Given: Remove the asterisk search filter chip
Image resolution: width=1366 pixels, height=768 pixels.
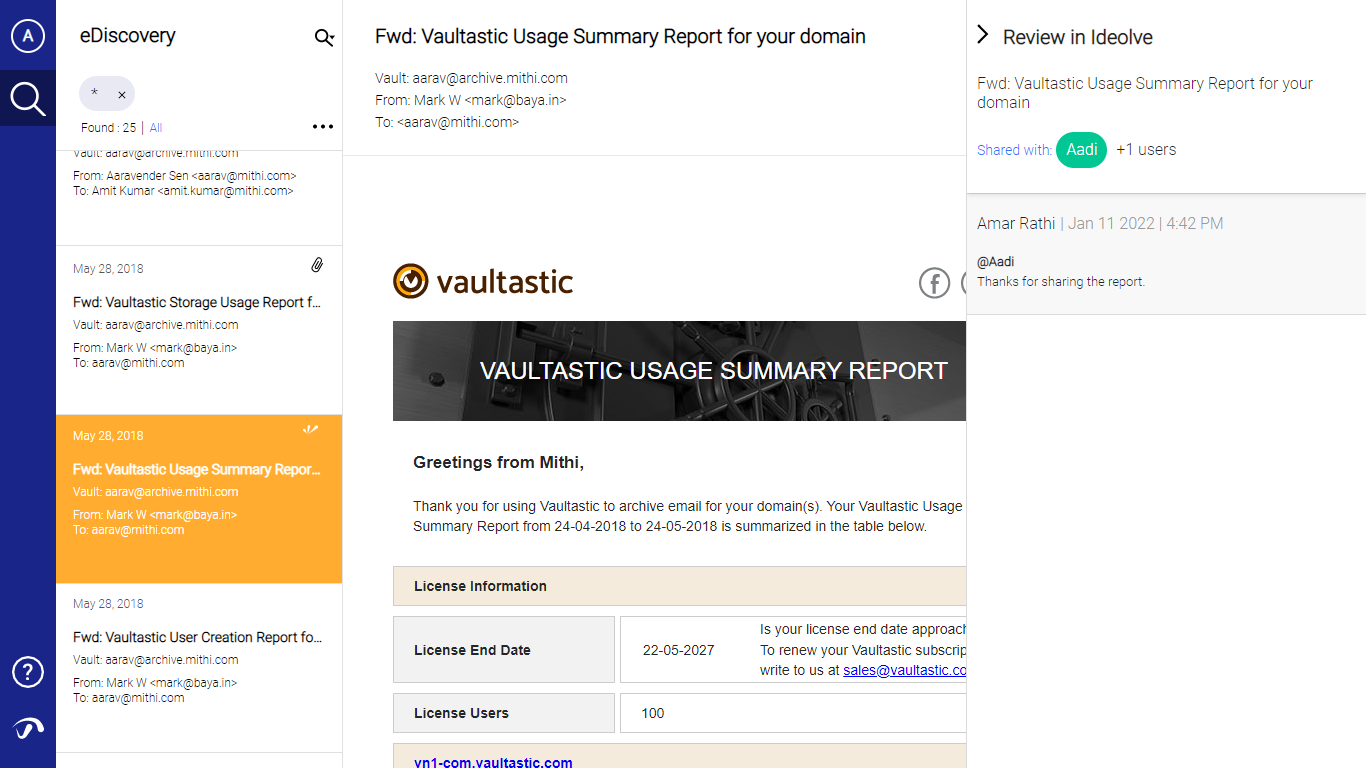Looking at the screenshot, I should coord(122,95).
